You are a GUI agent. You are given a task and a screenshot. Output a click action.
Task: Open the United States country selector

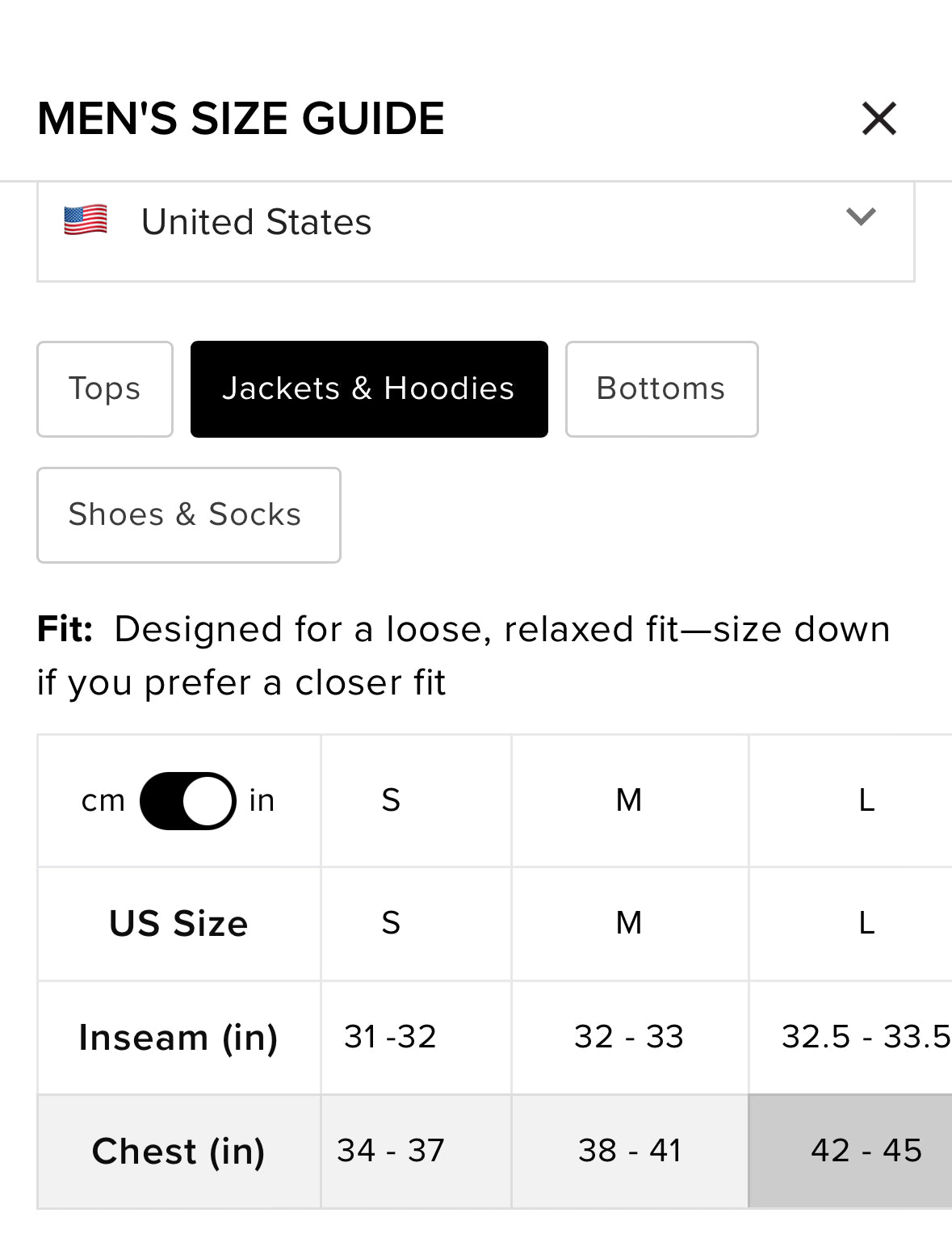(x=476, y=231)
